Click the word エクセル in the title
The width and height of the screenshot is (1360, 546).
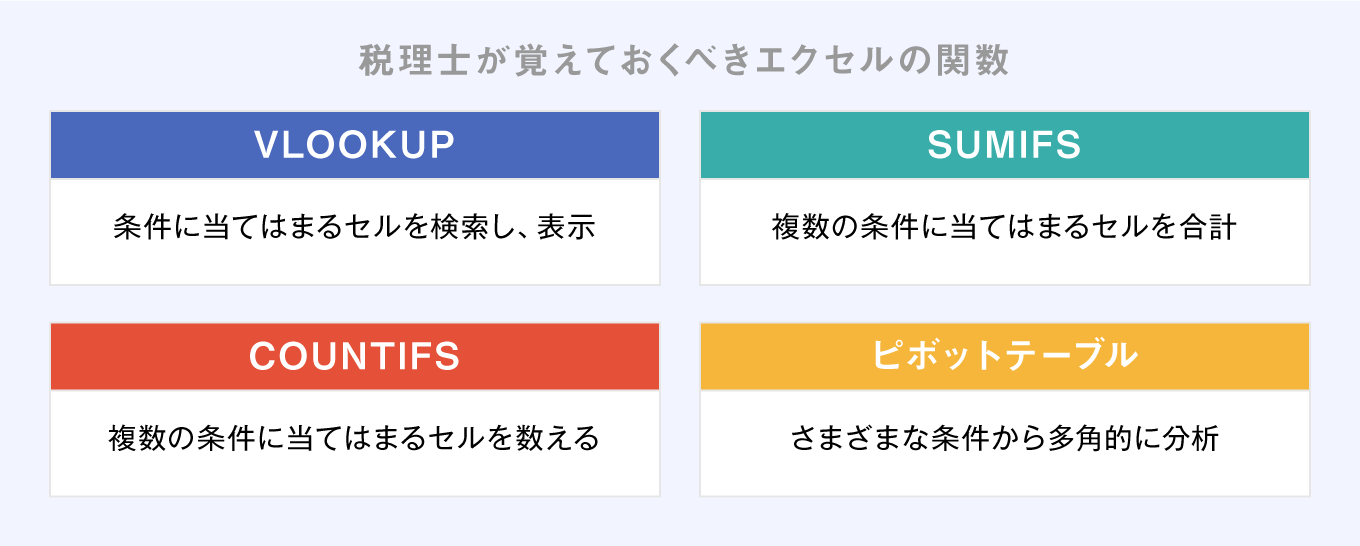click(853, 61)
